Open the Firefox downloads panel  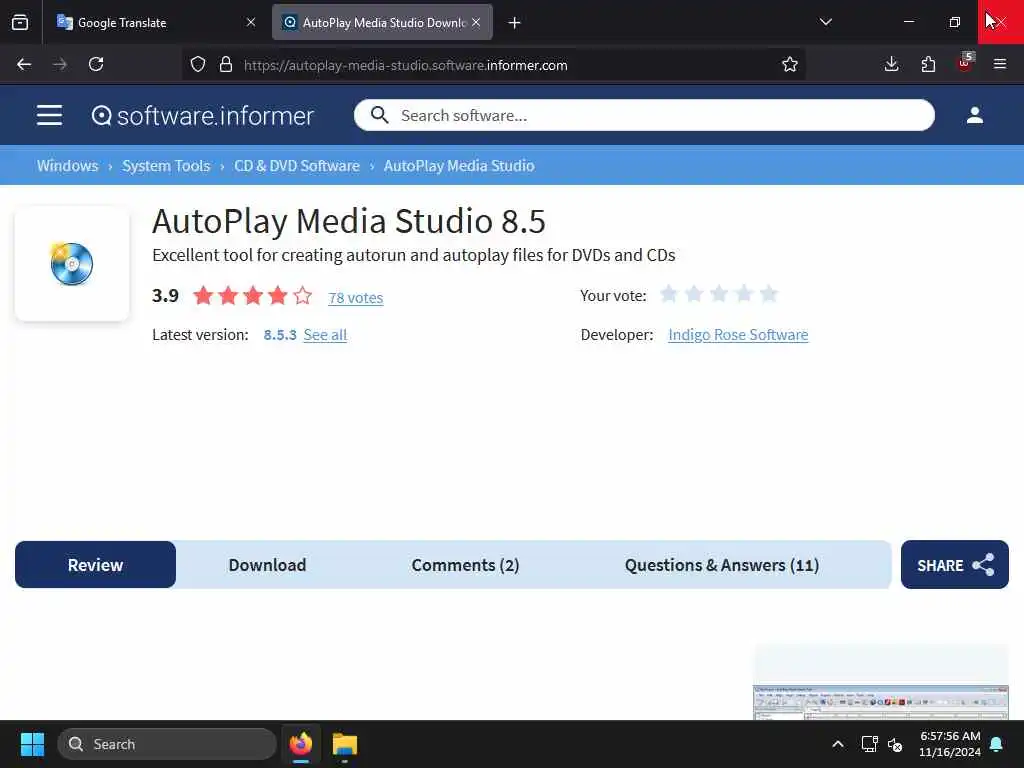pyautogui.click(x=891, y=64)
